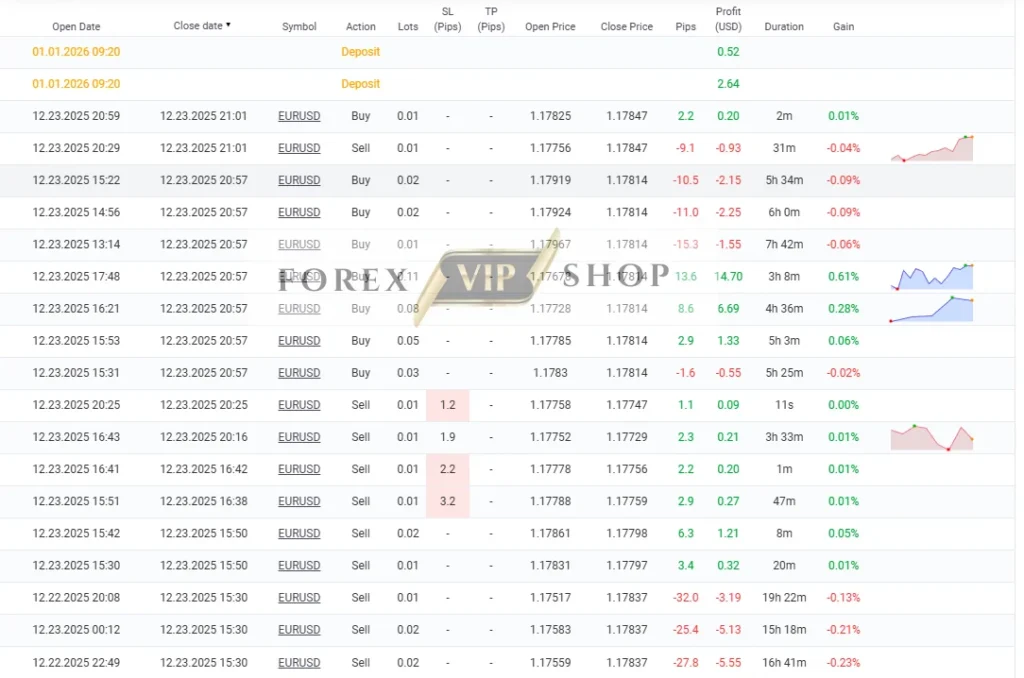Select the -5.55 profit value
Viewport: 1024px width, 678px height.
tap(728, 662)
